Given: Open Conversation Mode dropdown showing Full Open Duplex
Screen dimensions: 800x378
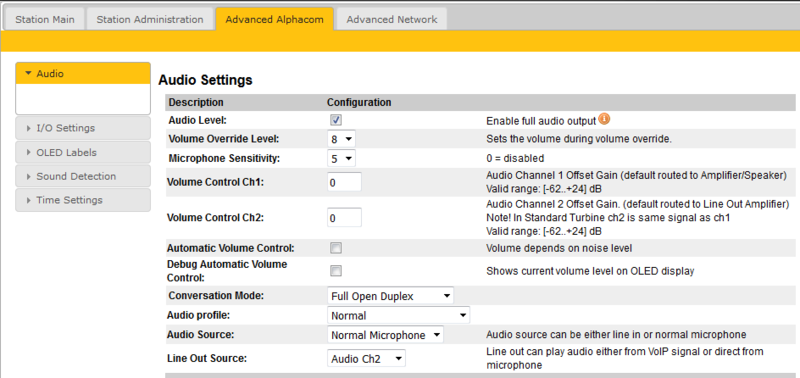Looking at the screenshot, I should pos(390,296).
